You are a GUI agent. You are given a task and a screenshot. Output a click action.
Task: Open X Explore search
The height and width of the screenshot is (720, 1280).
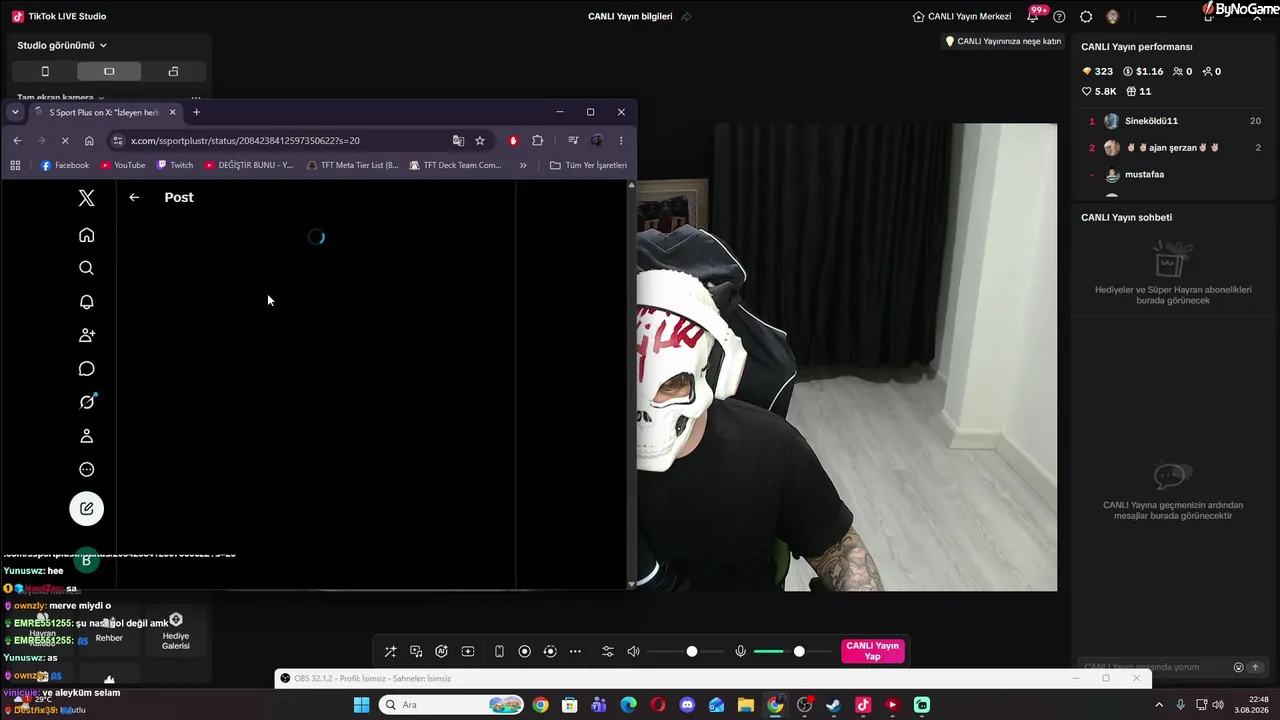click(87, 268)
